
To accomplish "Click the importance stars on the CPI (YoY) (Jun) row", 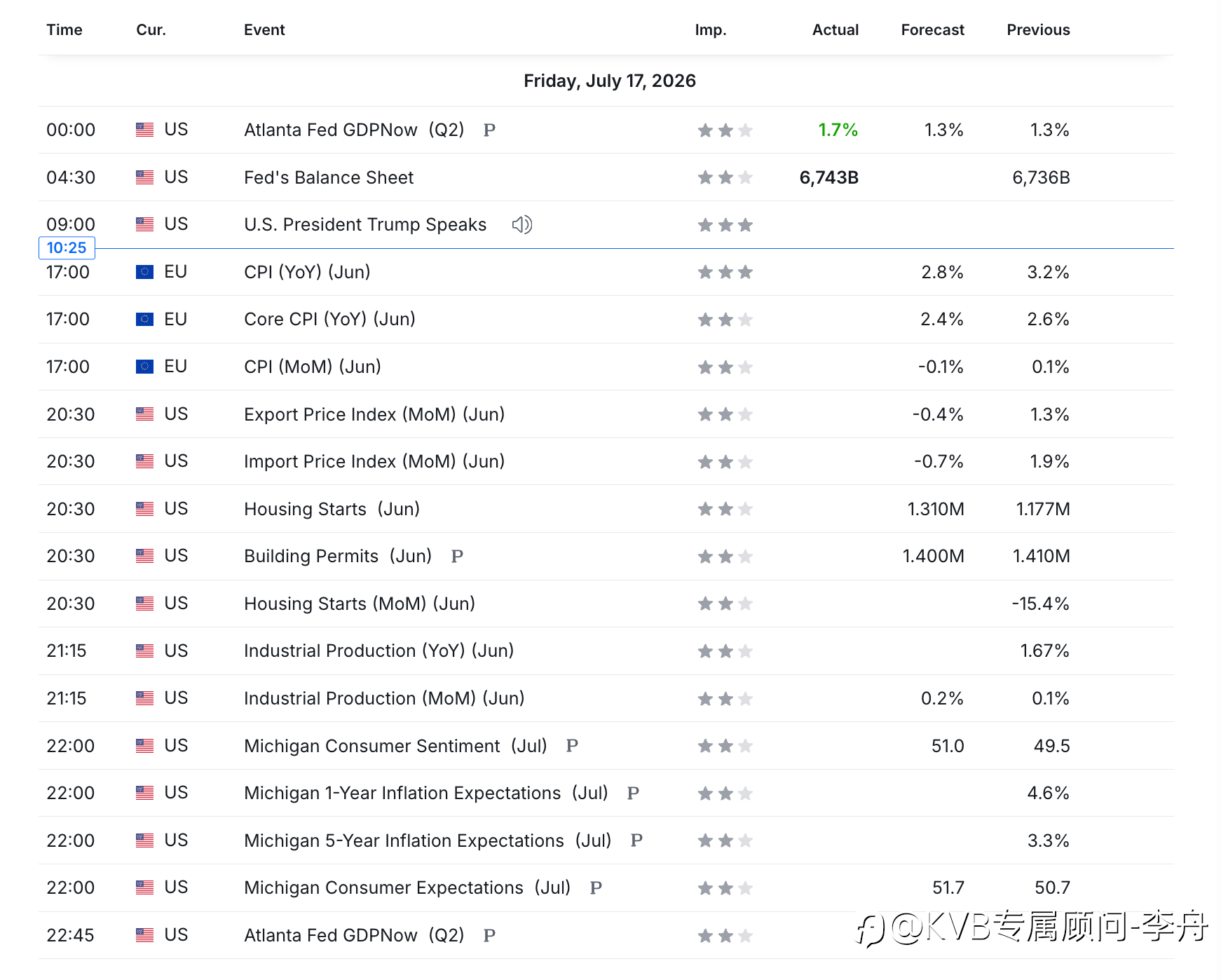I will (x=725, y=272).
